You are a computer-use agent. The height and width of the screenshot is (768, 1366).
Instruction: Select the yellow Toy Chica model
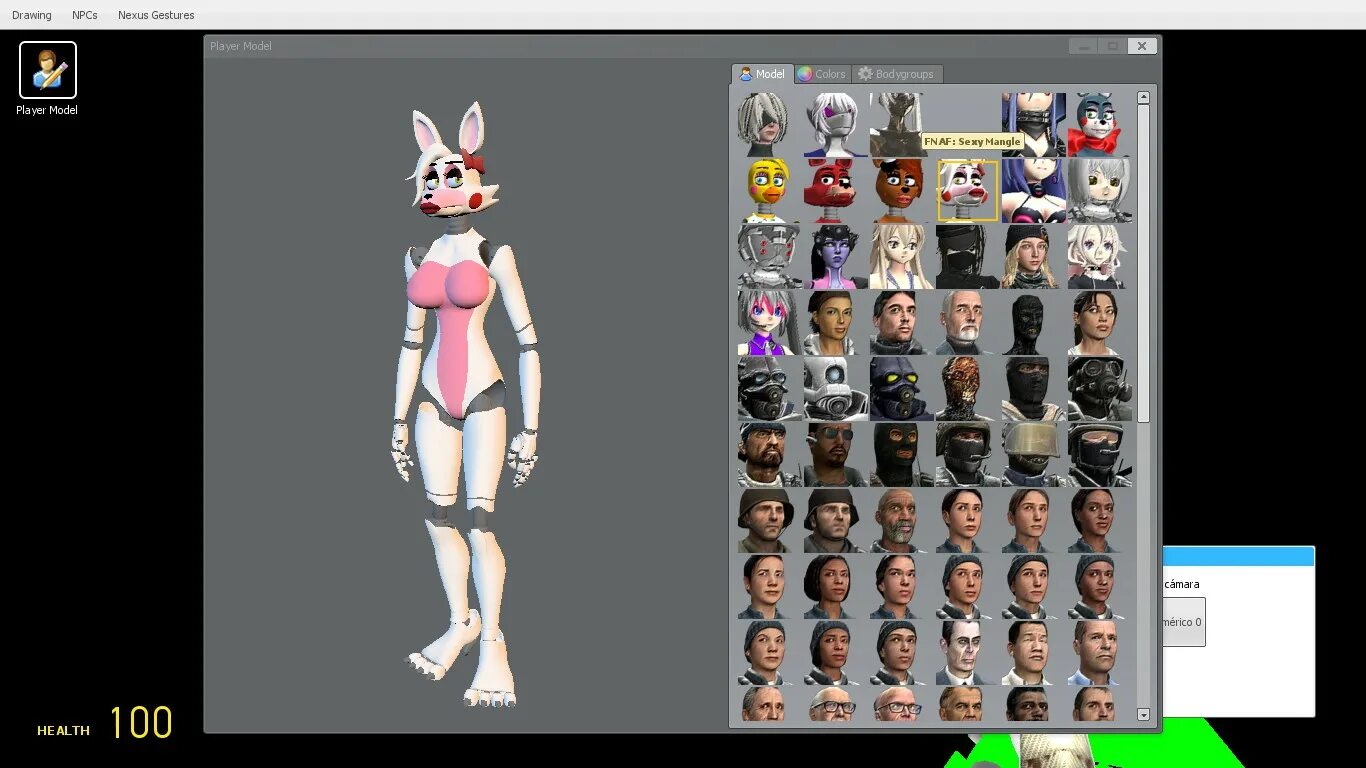pyautogui.click(x=769, y=190)
